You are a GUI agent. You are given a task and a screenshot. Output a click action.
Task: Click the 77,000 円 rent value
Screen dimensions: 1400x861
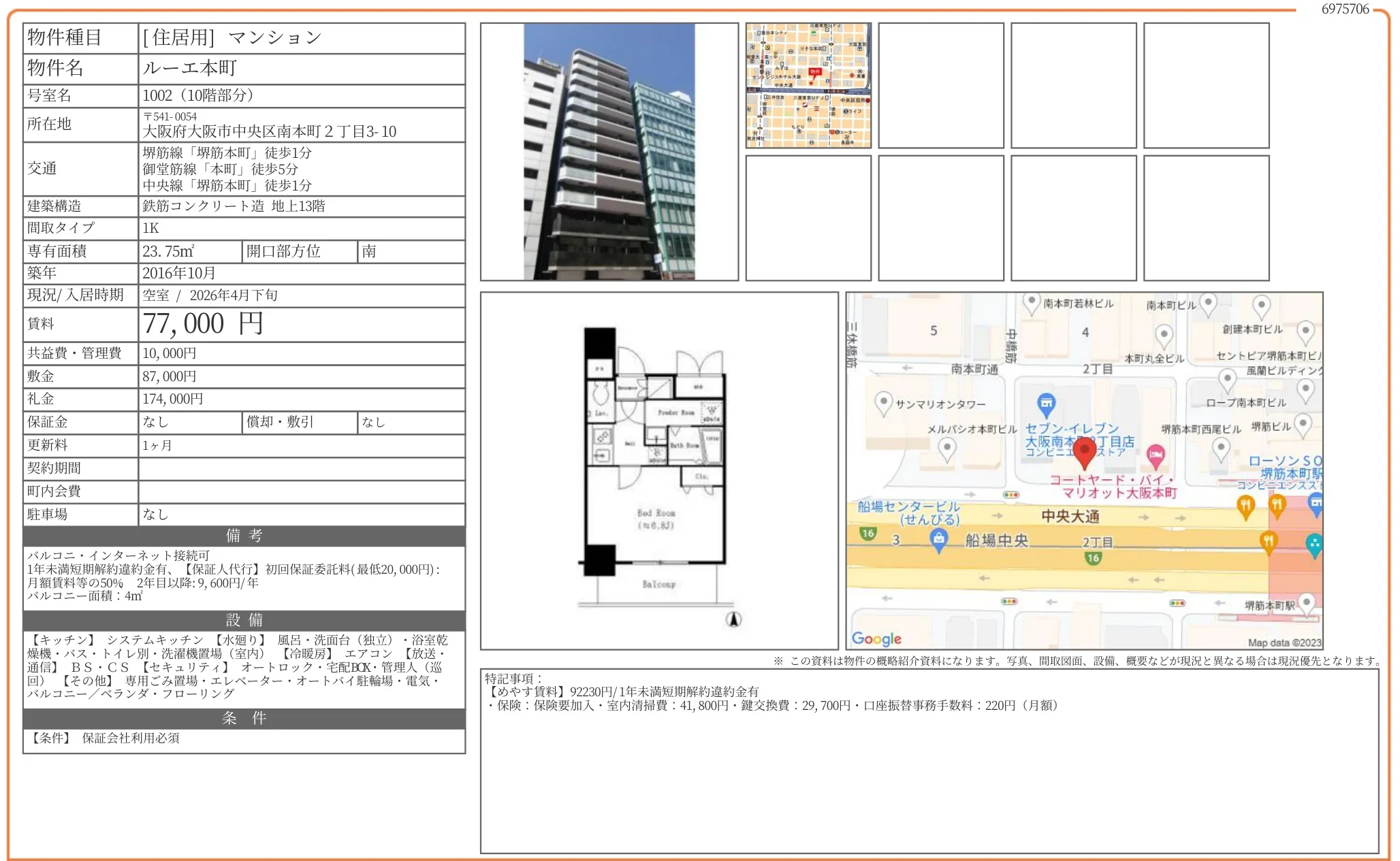[x=203, y=324]
